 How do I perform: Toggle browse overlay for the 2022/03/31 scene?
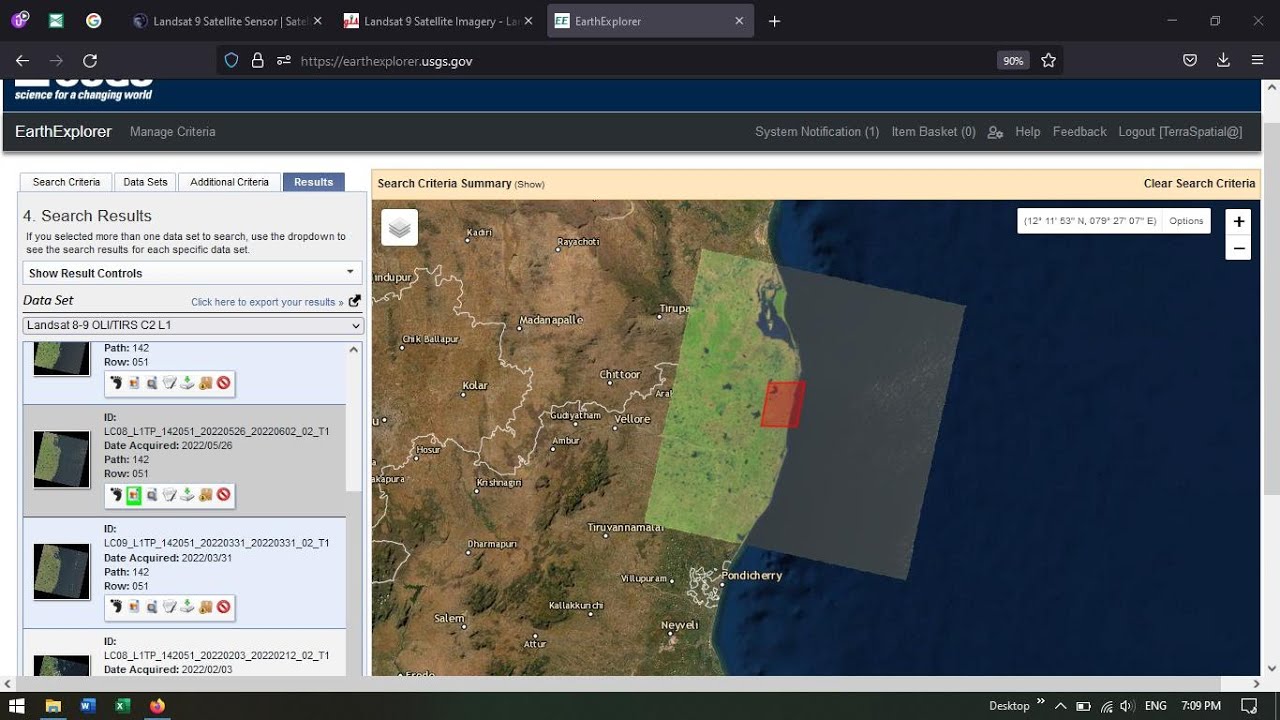134,607
